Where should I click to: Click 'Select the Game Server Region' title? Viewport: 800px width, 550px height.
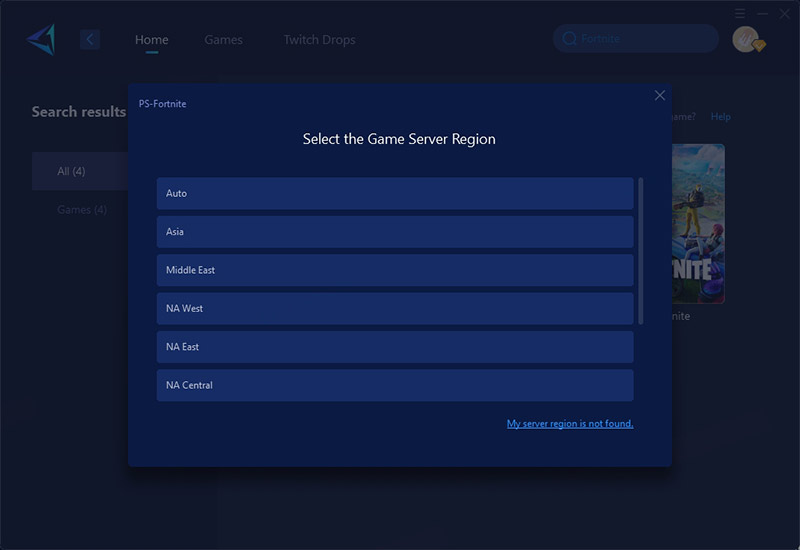pos(399,139)
